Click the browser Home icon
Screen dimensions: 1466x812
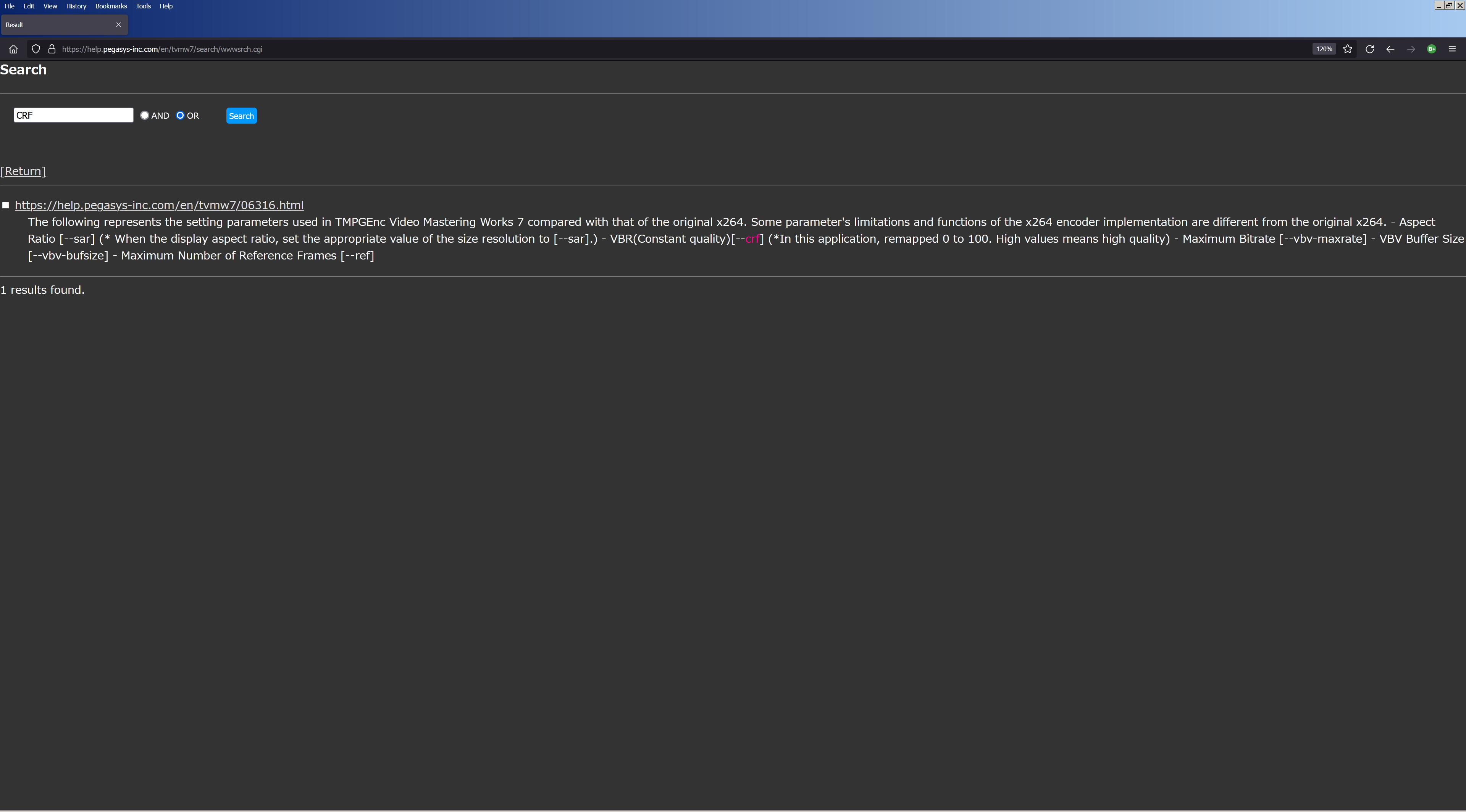(14, 49)
